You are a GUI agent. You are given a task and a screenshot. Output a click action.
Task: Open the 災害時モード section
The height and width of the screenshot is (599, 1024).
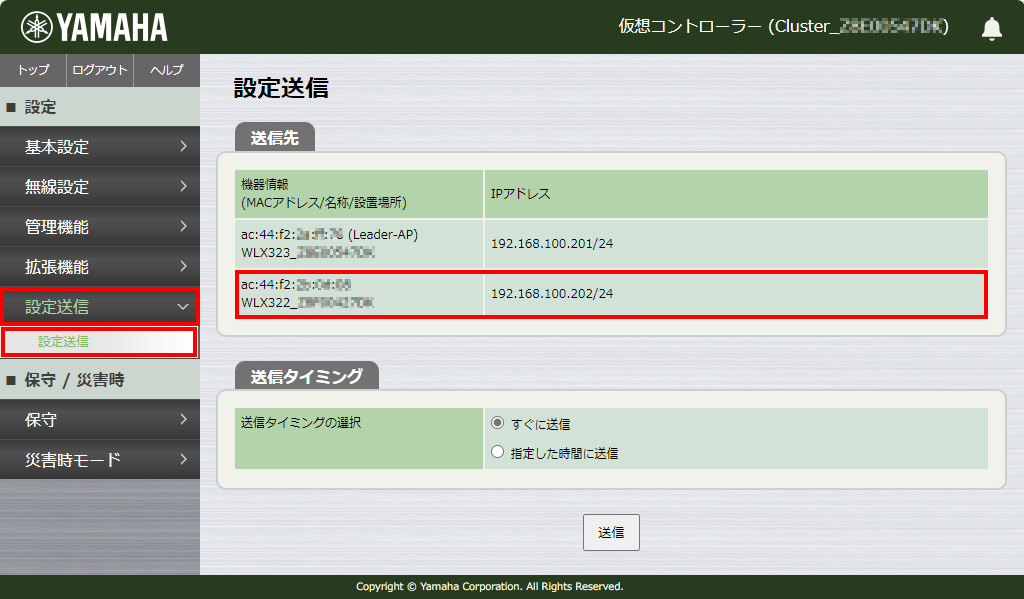[100, 460]
